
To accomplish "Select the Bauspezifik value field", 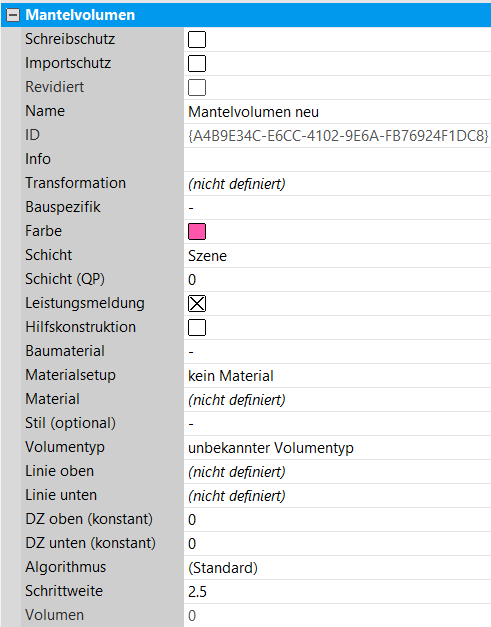I will (337, 208).
